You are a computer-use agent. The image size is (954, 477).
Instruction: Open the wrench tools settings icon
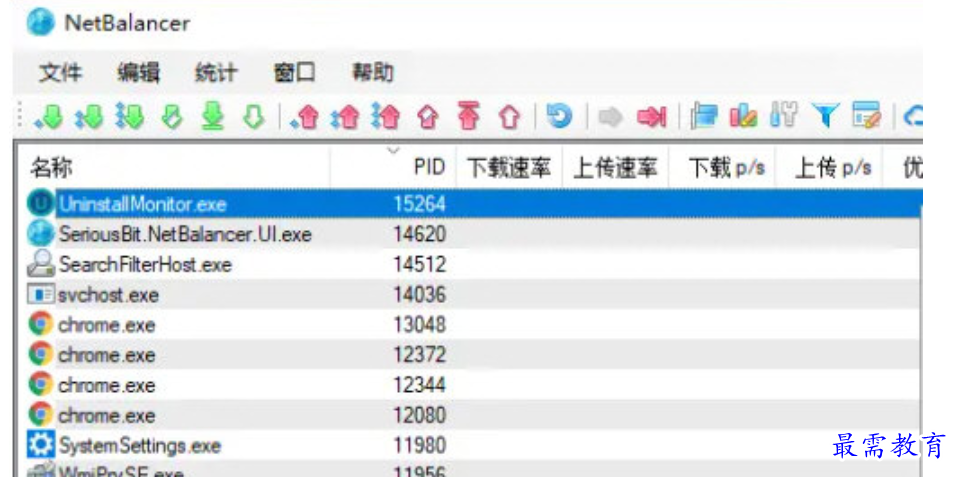coord(784,115)
